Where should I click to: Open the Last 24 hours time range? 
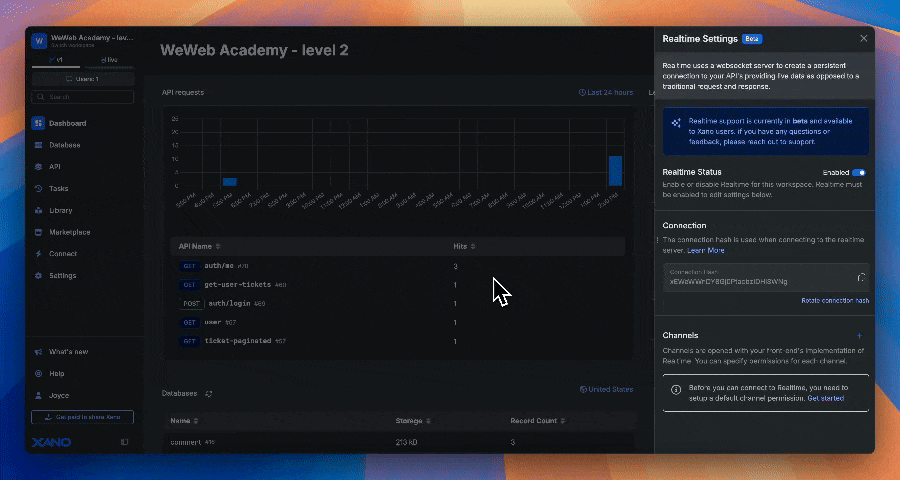(x=606, y=92)
